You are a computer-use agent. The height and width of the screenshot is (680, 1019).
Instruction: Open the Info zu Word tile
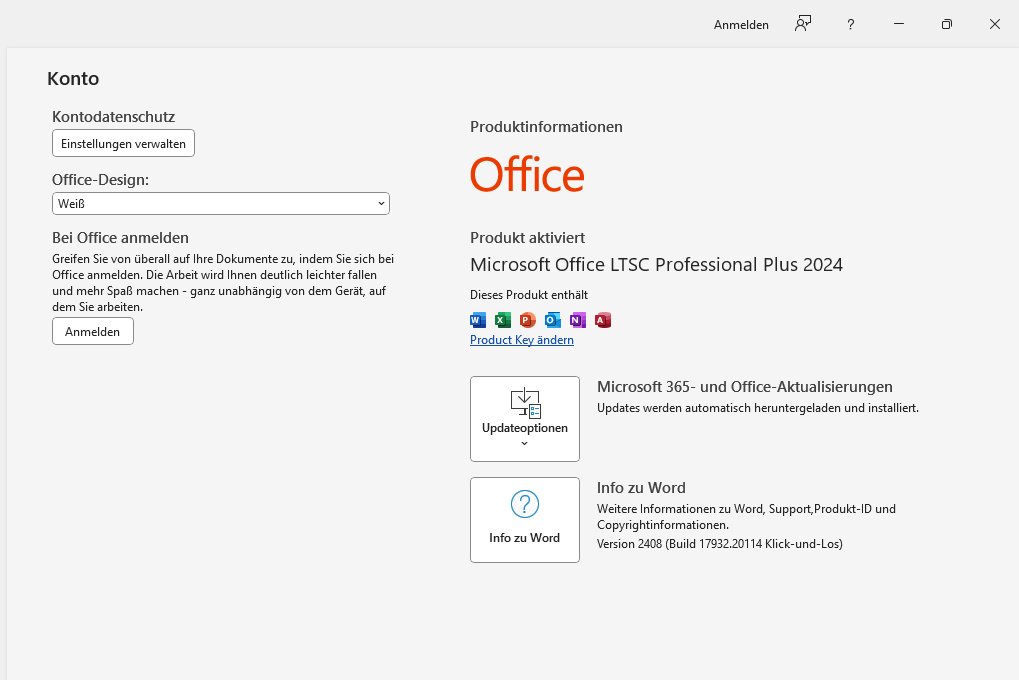[x=525, y=520]
